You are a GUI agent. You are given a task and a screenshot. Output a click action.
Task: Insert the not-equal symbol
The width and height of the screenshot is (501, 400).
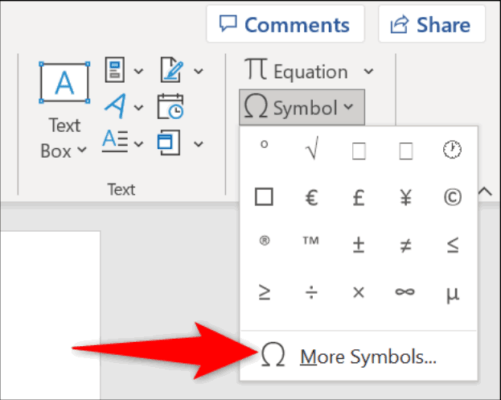[x=406, y=246]
